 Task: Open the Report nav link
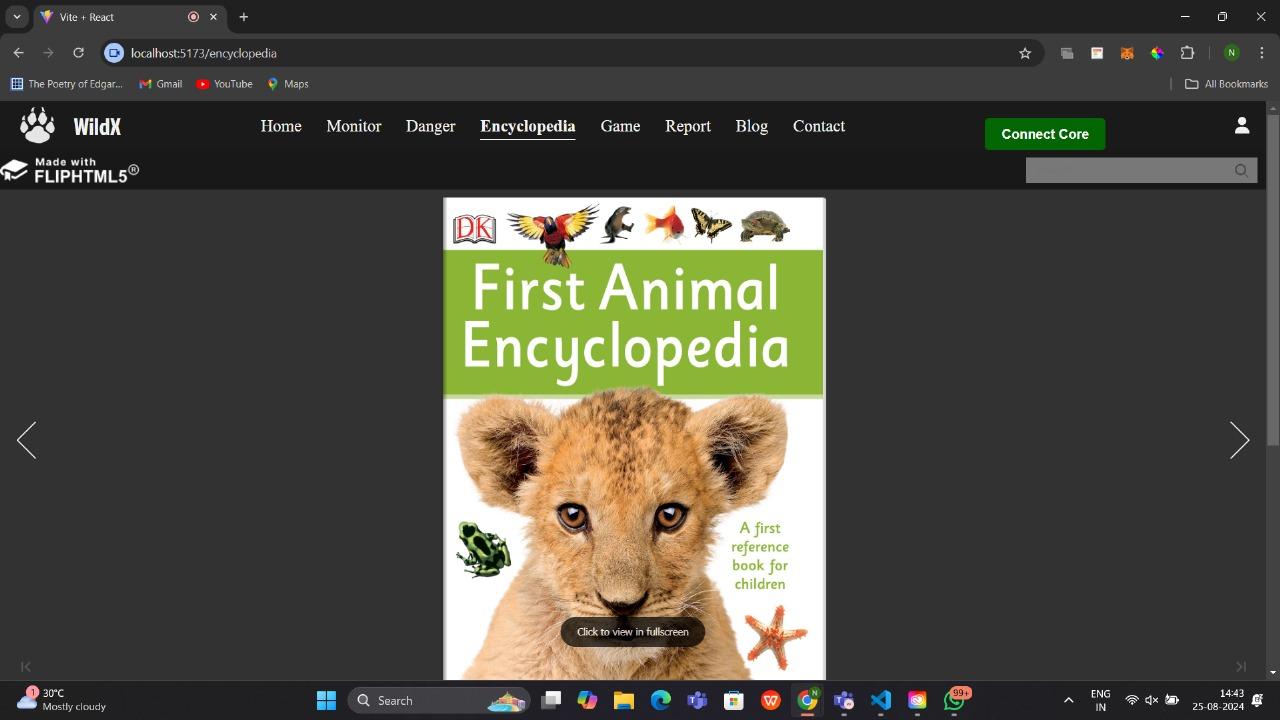(688, 126)
